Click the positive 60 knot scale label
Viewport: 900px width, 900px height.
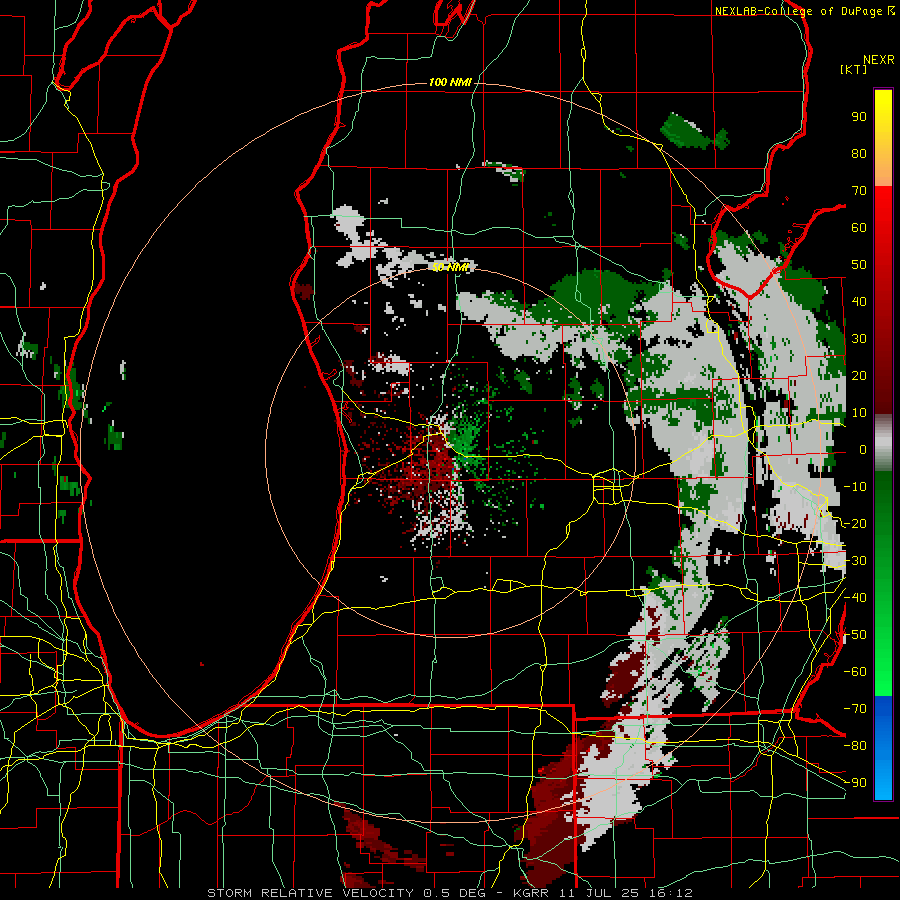pos(859,228)
